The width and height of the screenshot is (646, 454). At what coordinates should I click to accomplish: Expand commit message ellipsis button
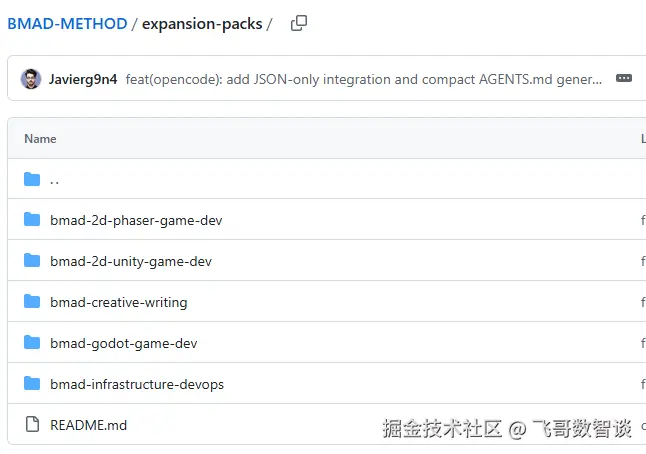(624, 79)
